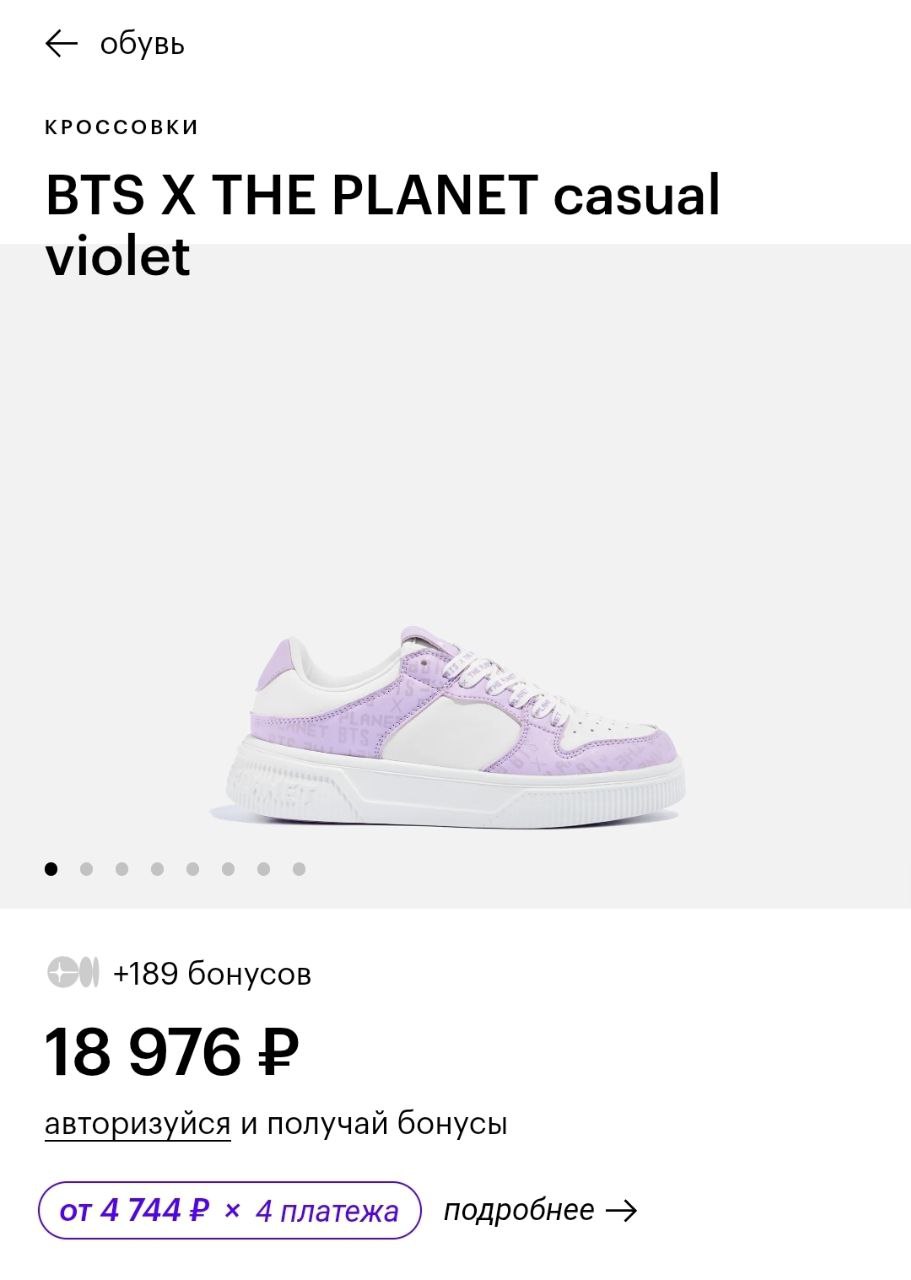Jump to the fifth carousel image dot
Viewport: 911px width, 1280px height.
[x=192, y=869]
